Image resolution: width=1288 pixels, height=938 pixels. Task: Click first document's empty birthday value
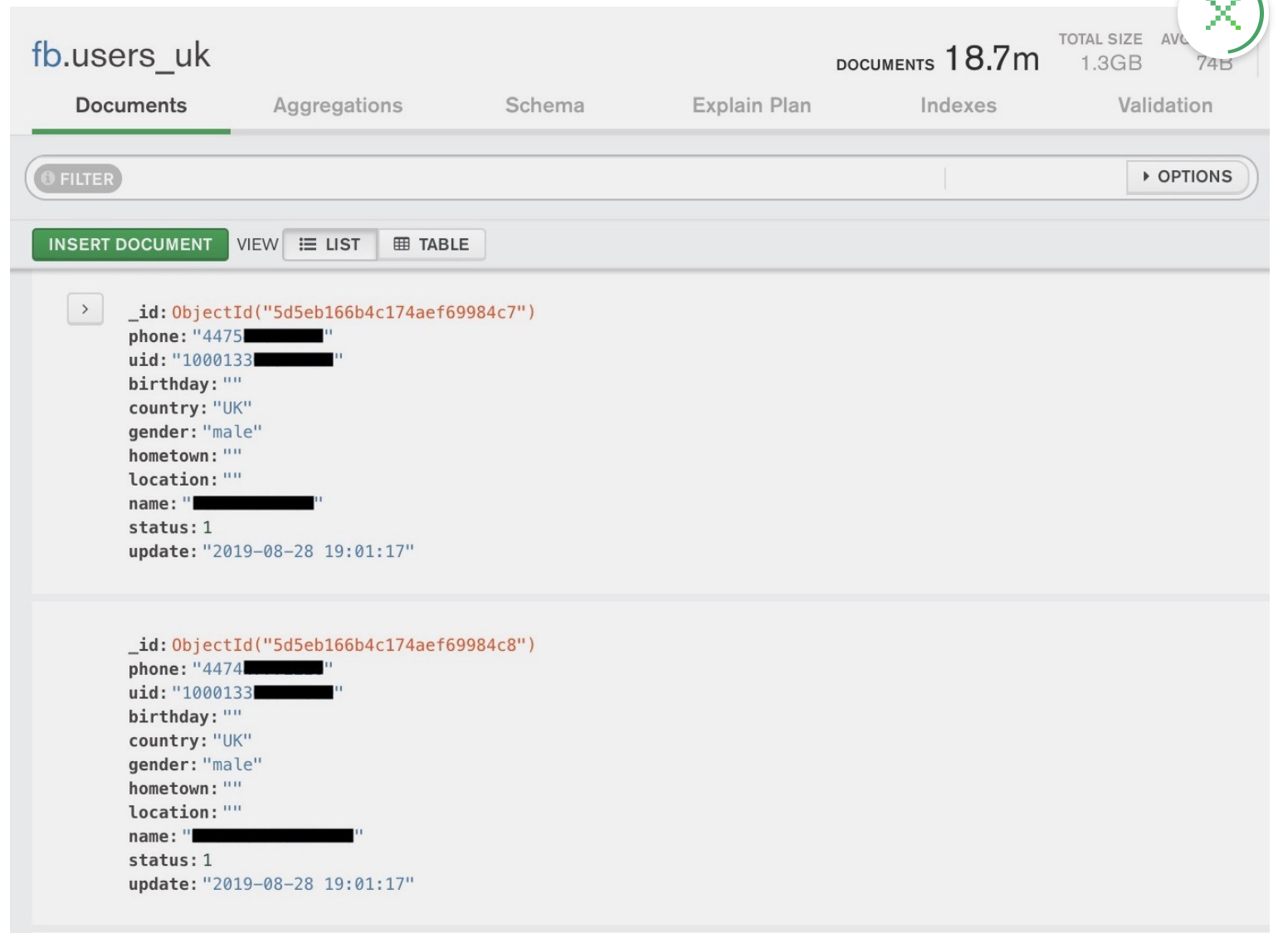[232, 384]
